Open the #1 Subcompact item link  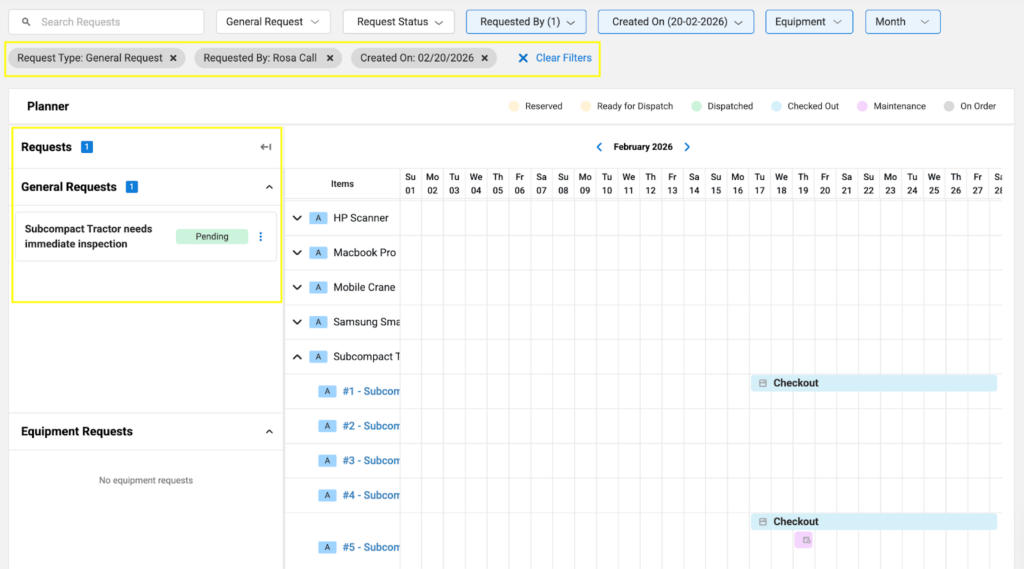(370, 392)
